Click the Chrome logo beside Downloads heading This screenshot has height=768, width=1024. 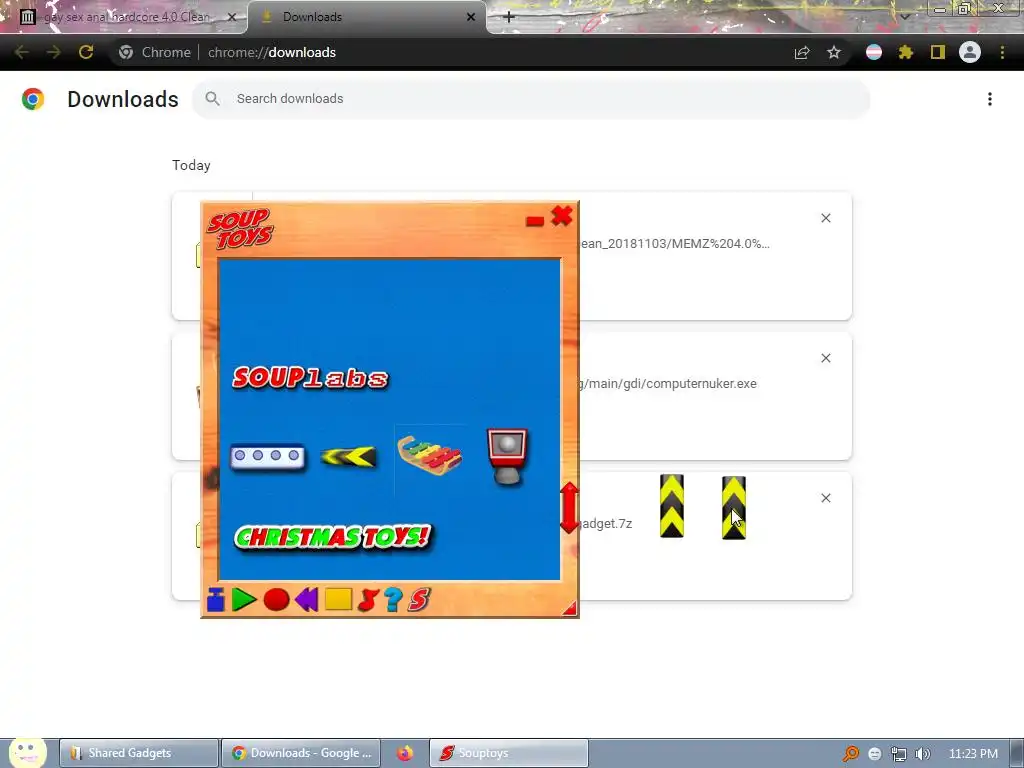coord(33,99)
